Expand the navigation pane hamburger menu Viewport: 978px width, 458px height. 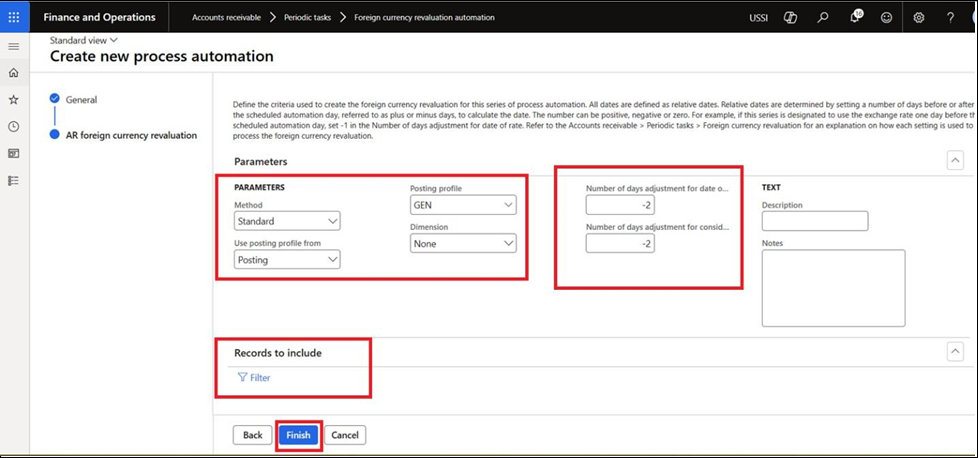coord(13,46)
